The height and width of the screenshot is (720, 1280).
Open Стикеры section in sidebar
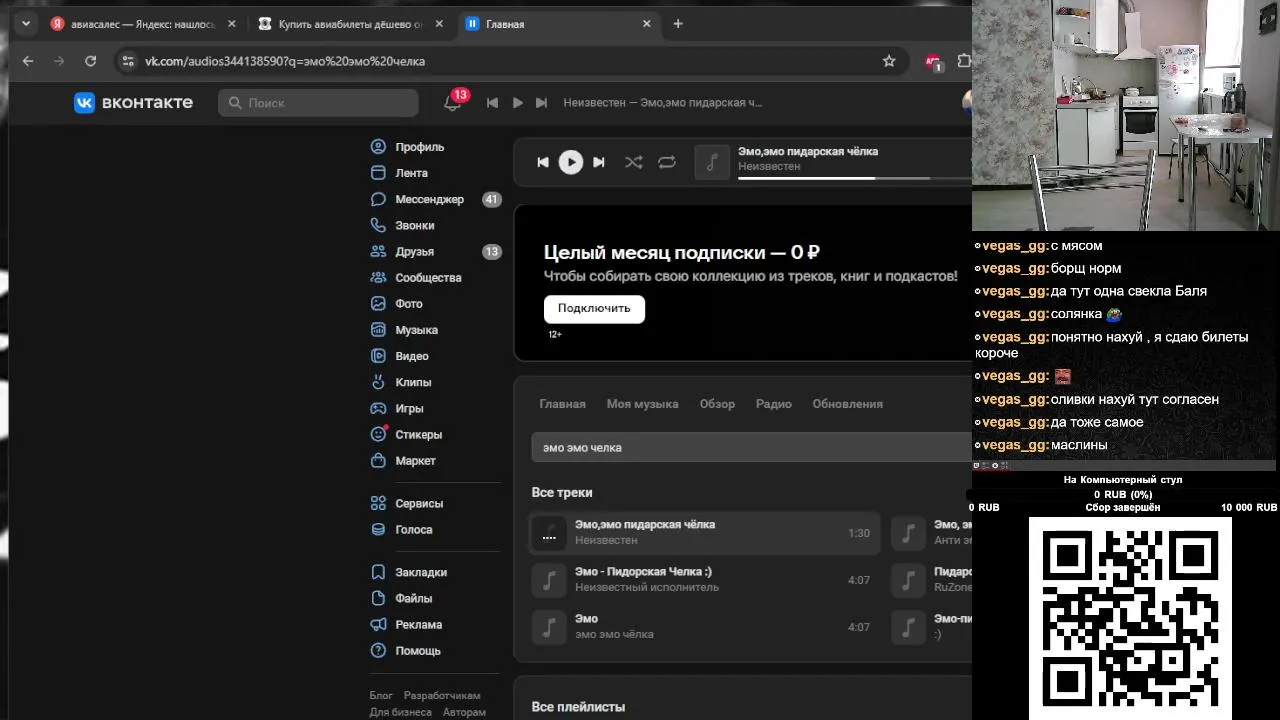point(417,435)
